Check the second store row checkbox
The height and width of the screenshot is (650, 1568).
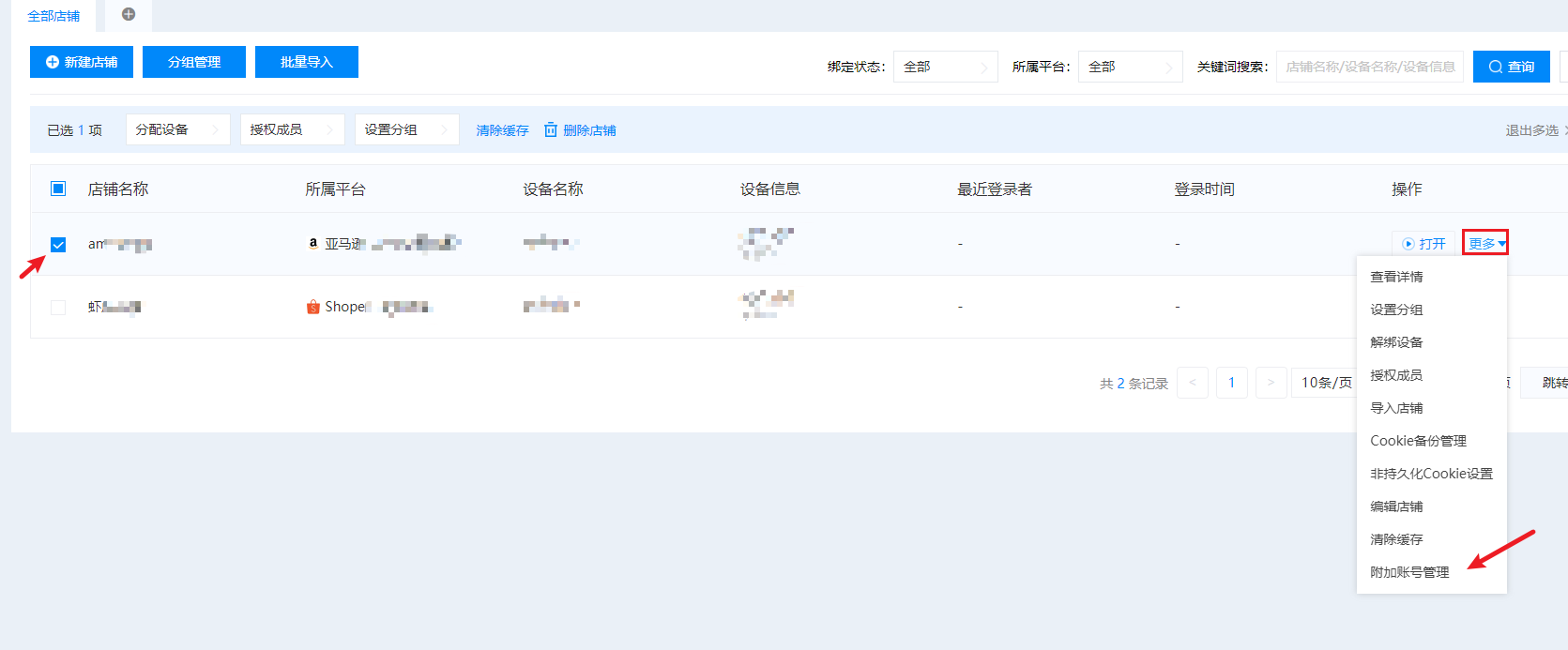(x=58, y=307)
